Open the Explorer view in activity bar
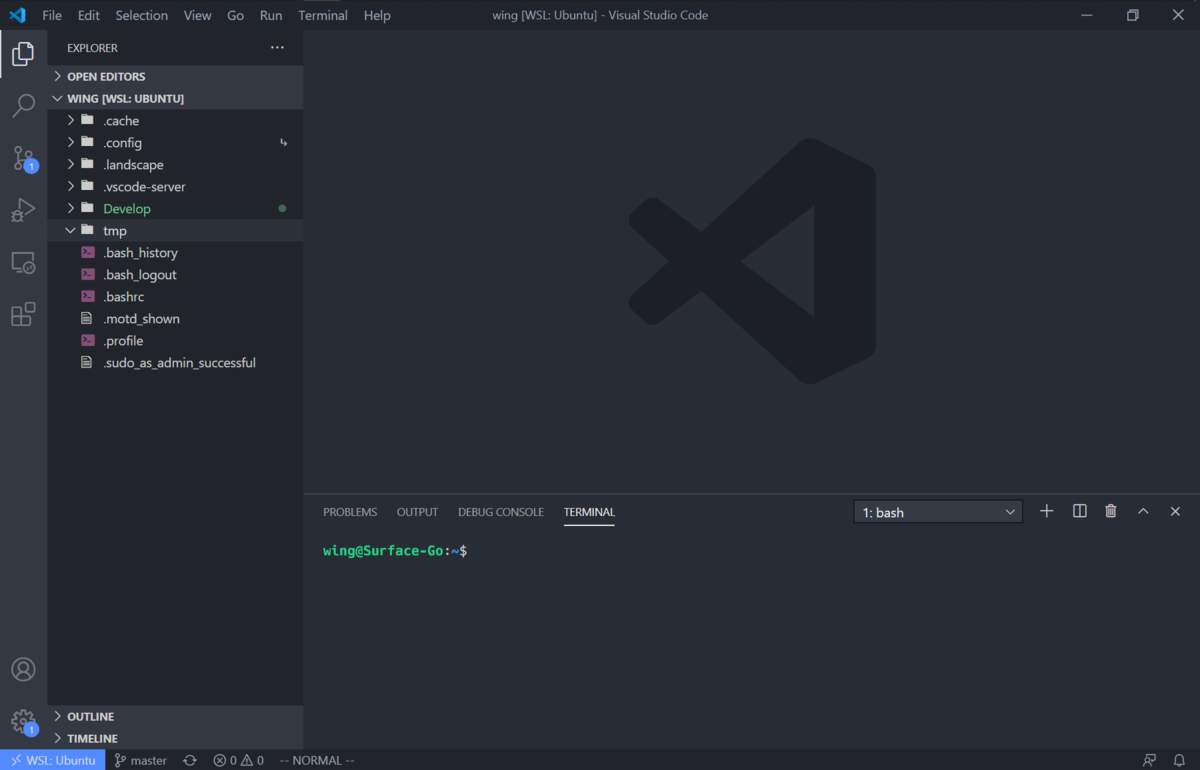This screenshot has width=1200, height=770. point(23,53)
